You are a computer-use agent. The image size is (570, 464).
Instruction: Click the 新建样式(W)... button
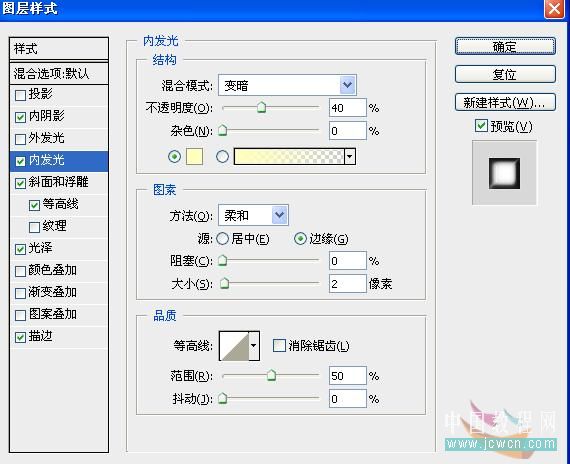[505, 102]
